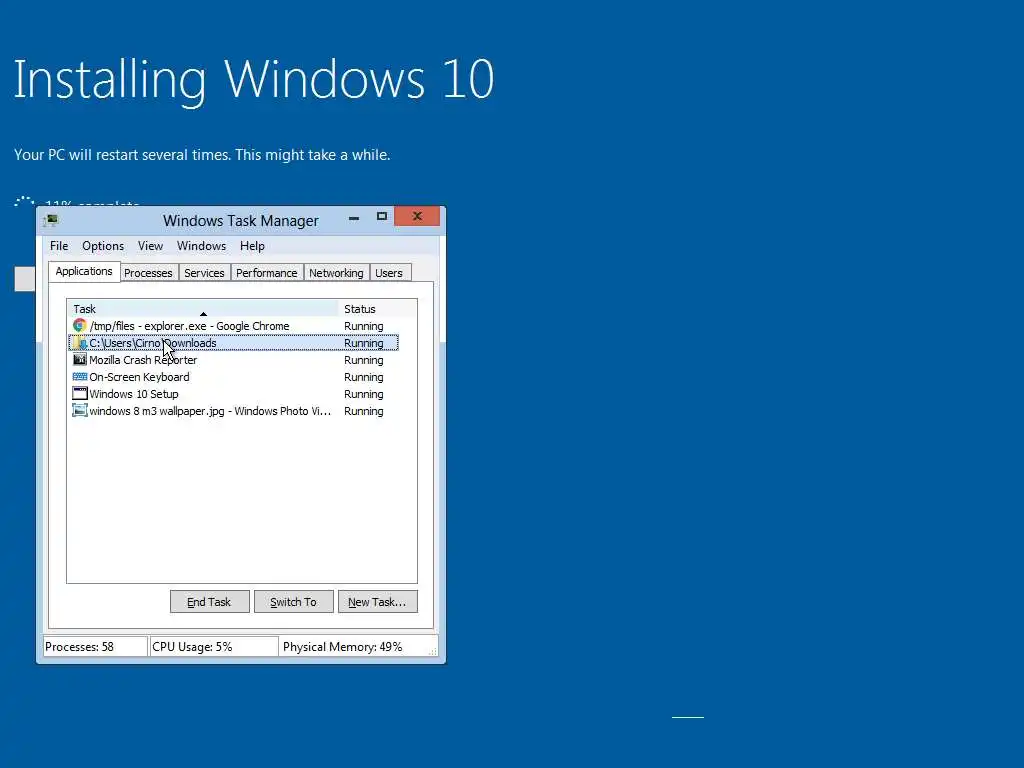
Task: Select the Windows 10 Setup task
Action: 233,393
